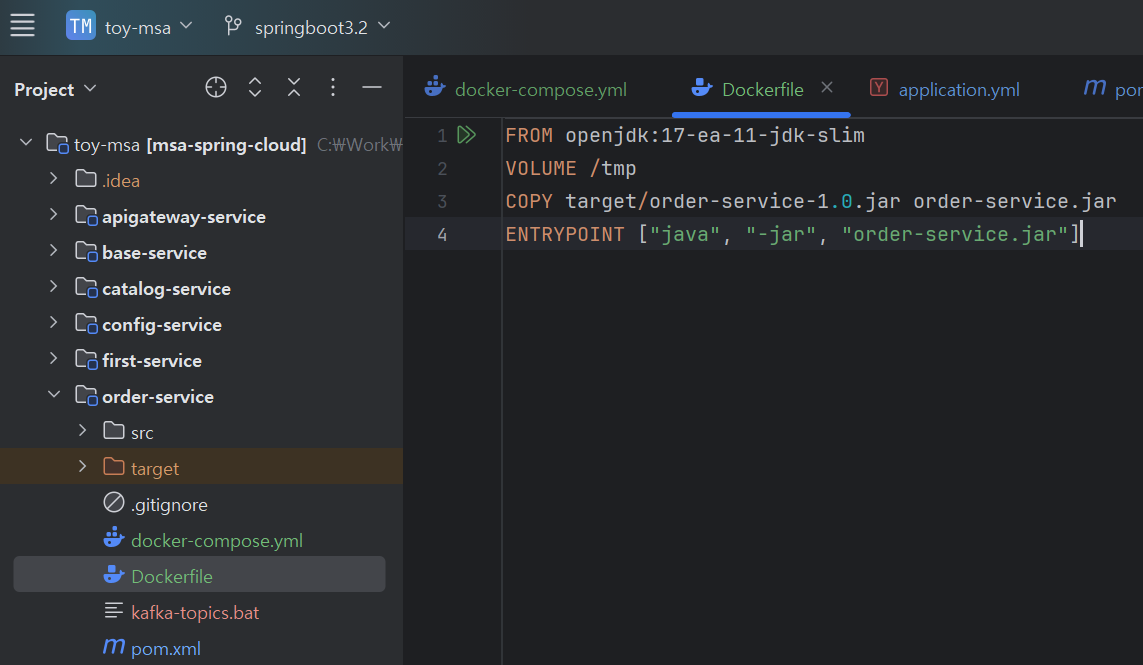Open the main hamburger menu
The image size is (1143, 665).
[x=22, y=26]
